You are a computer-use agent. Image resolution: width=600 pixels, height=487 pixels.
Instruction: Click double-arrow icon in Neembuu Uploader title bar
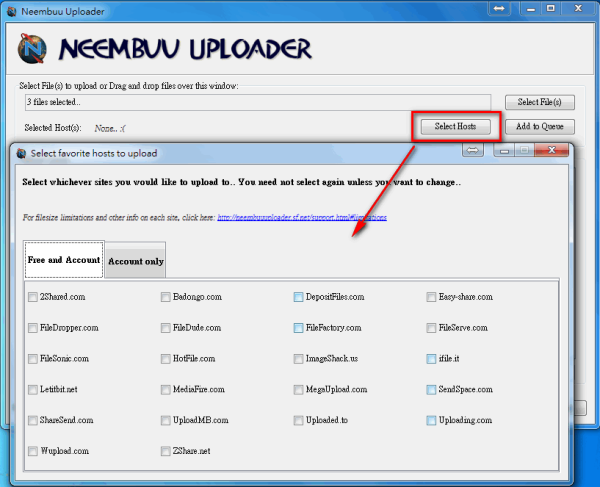tap(499, 8)
